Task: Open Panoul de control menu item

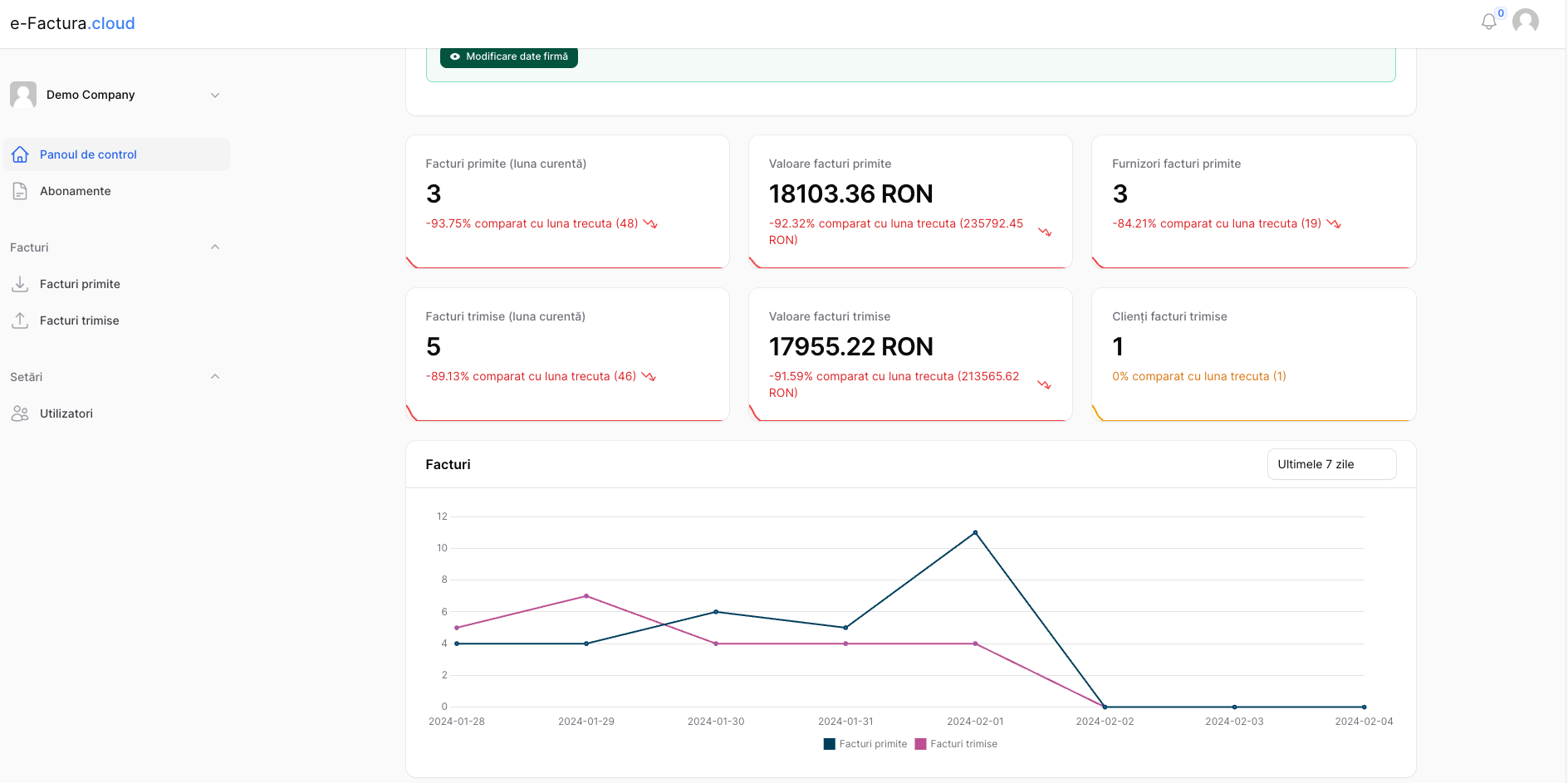Action: (117, 154)
